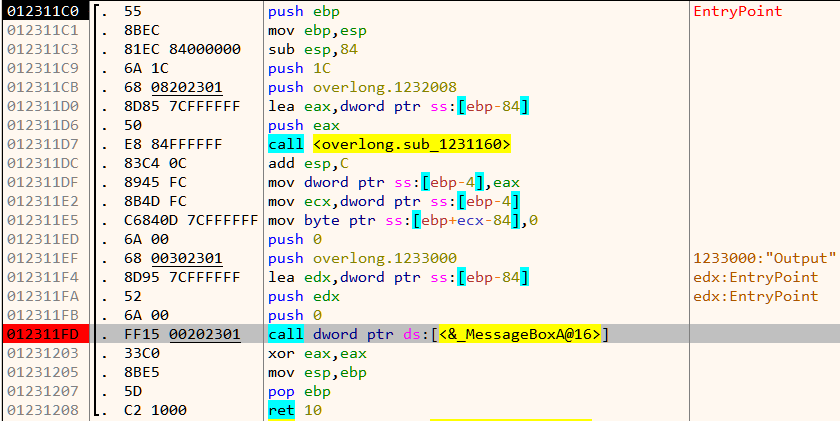Select address row 012311CB
Screen dimensions: 840x421
pyautogui.click(x=43, y=87)
